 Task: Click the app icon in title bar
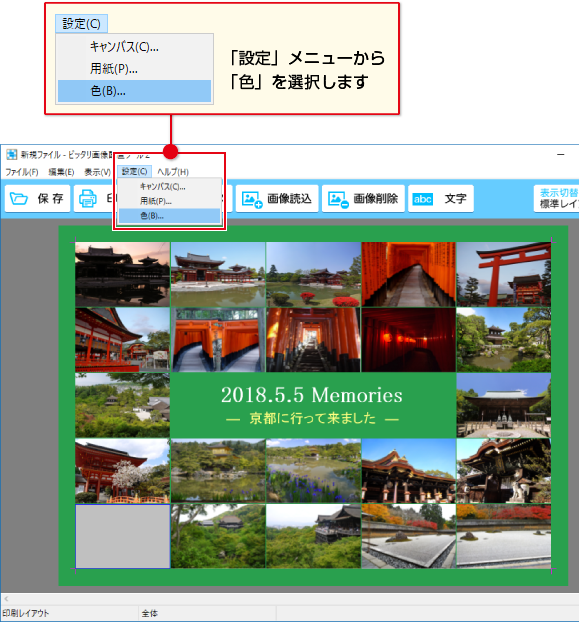pos(12,155)
